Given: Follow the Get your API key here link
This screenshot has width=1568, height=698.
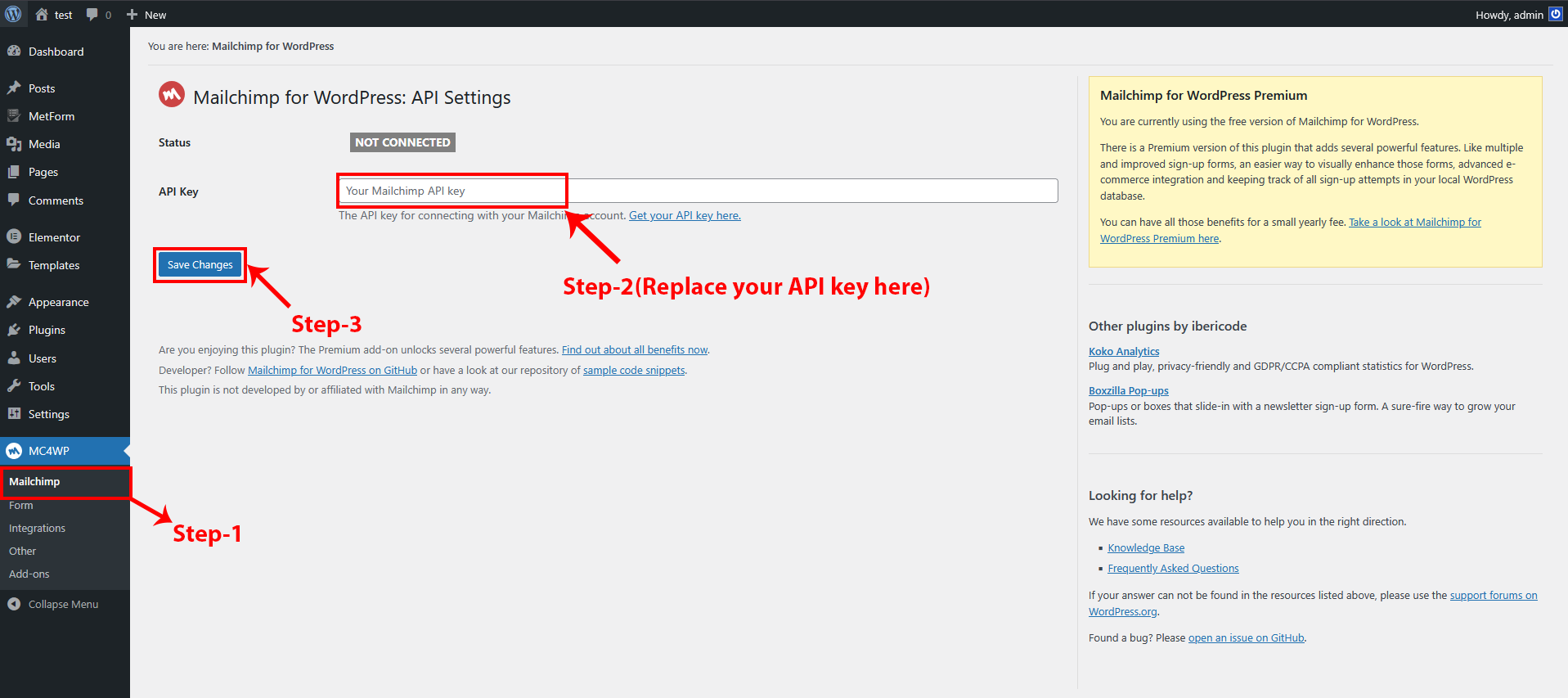Looking at the screenshot, I should click(x=685, y=216).
